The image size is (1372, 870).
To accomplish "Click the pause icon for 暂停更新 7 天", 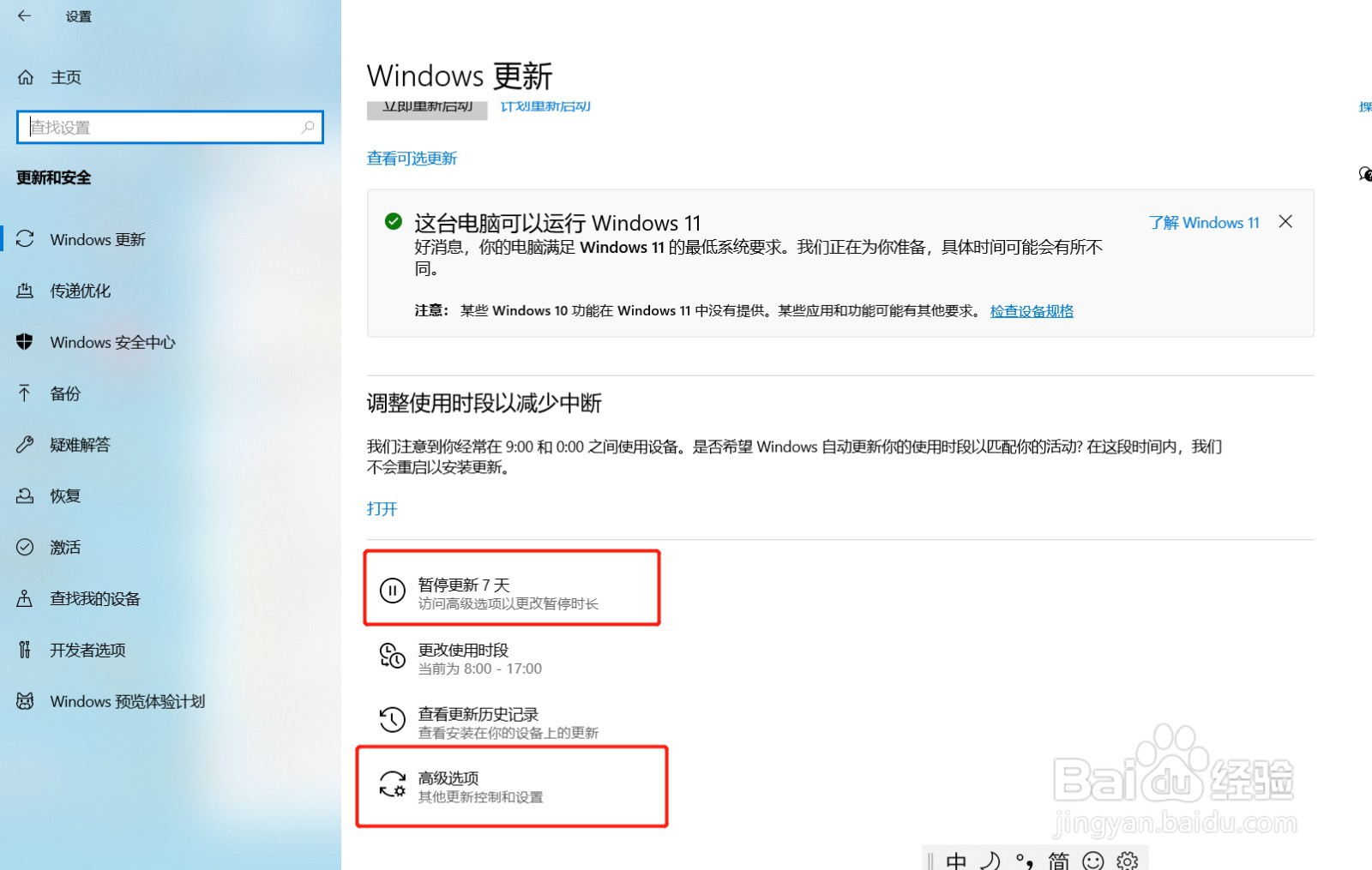I will pyautogui.click(x=393, y=591).
